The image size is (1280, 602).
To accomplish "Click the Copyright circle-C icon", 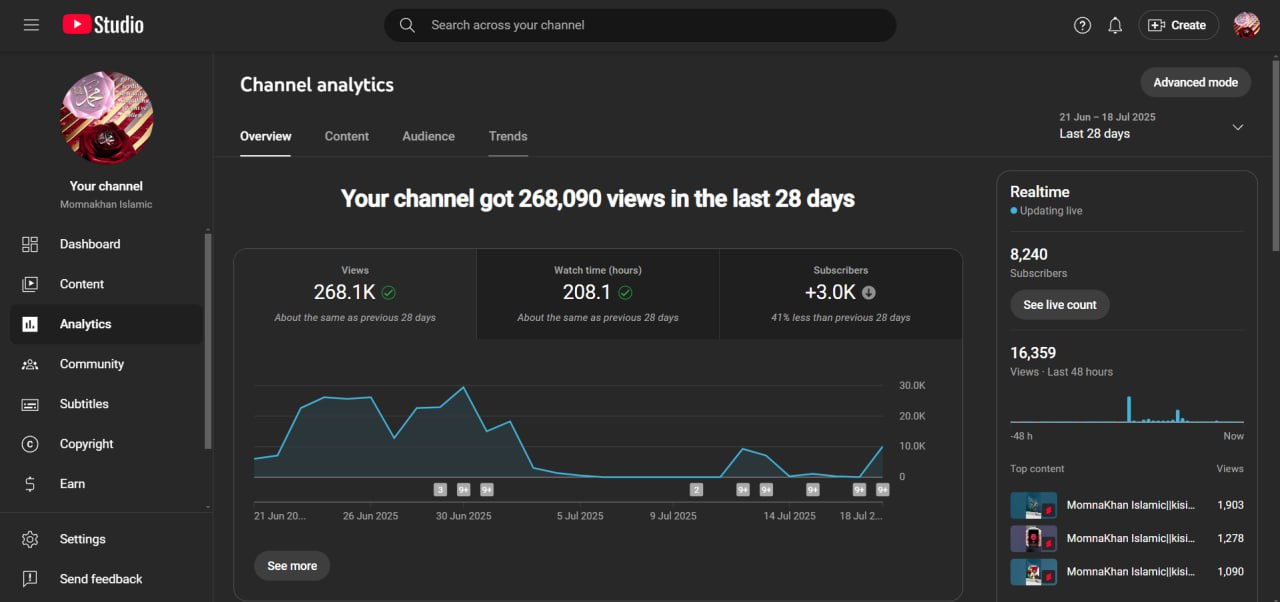I will coord(30,444).
